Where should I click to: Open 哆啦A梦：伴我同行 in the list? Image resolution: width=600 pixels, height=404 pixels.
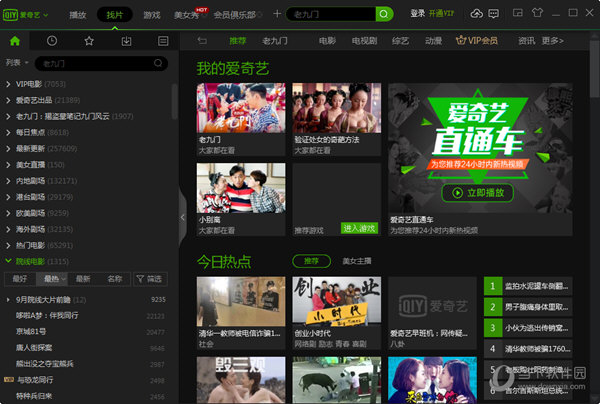click(x=47, y=316)
